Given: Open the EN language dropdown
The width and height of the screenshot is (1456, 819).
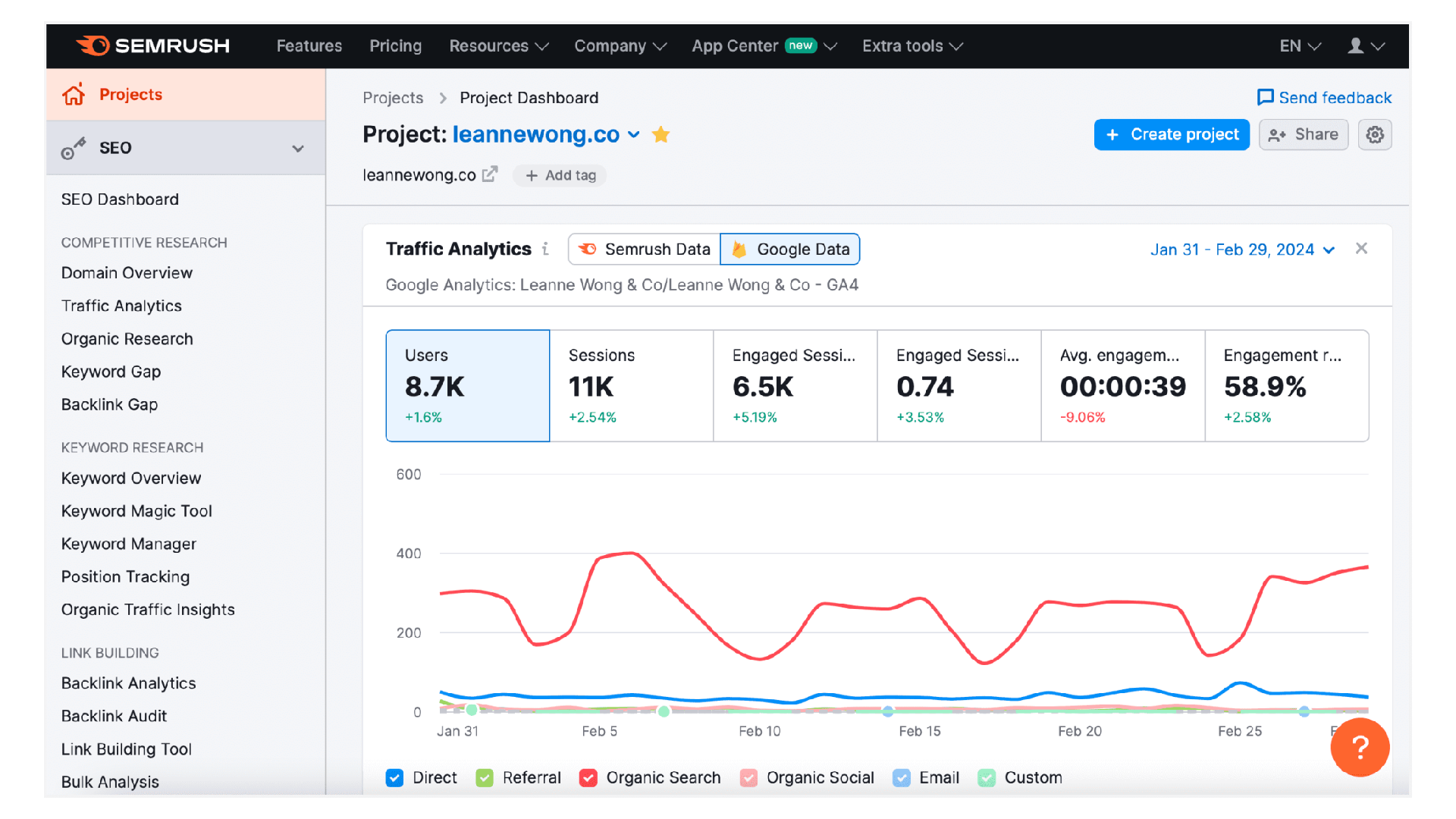Looking at the screenshot, I should point(1300,45).
